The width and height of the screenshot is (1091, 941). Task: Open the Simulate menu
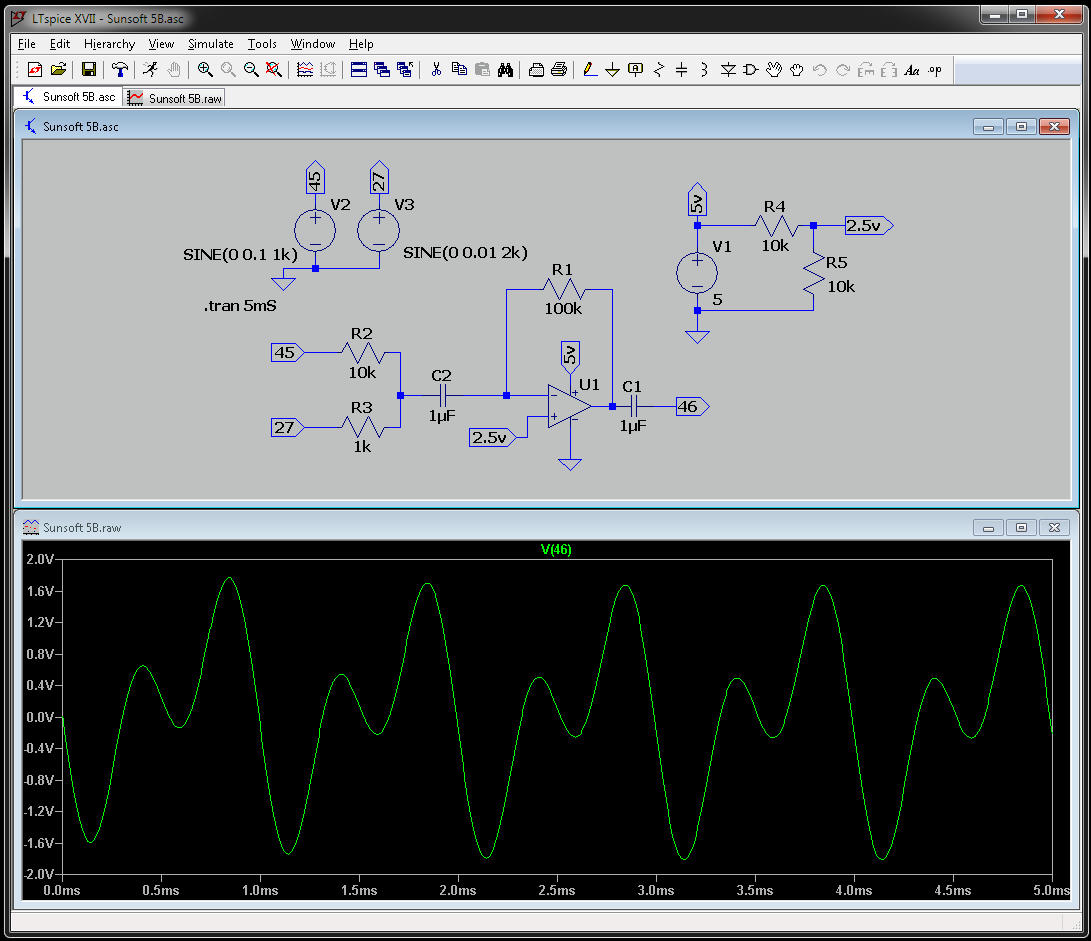(210, 44)
